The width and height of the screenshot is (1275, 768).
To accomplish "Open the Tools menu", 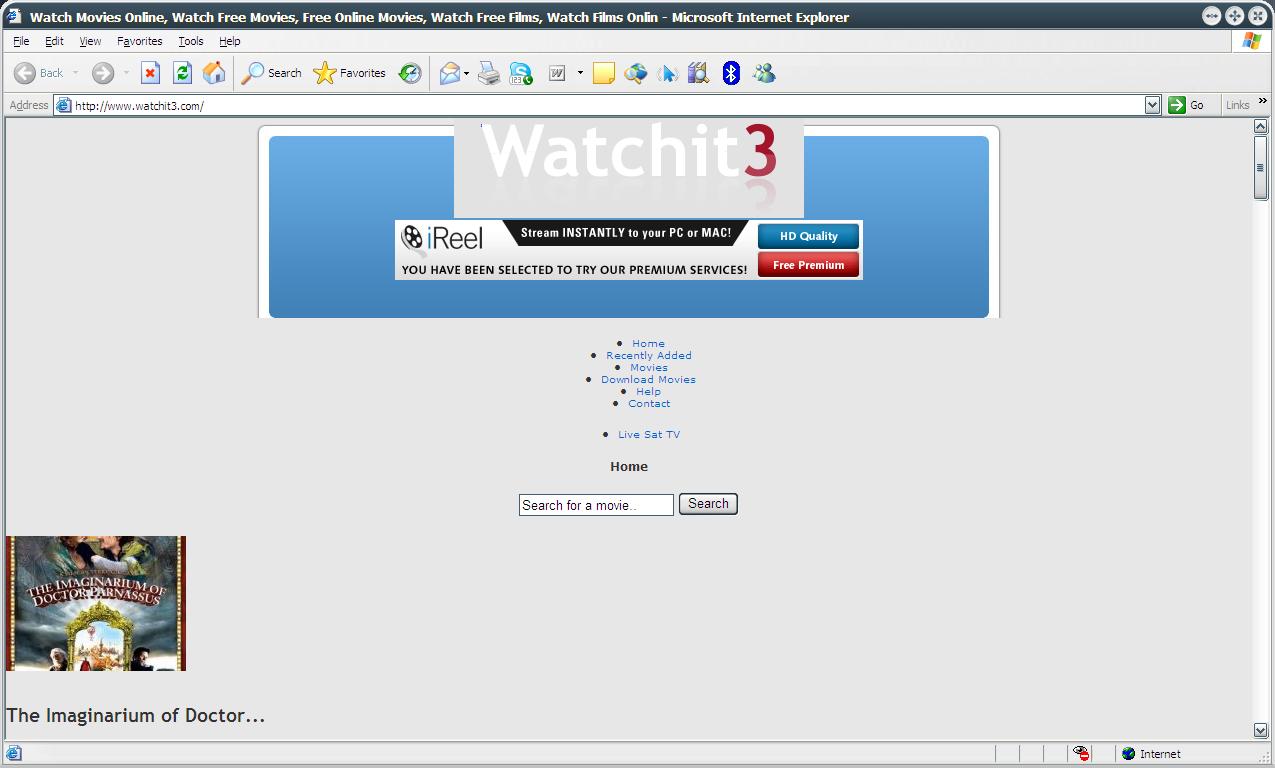I will pos(190,41).
